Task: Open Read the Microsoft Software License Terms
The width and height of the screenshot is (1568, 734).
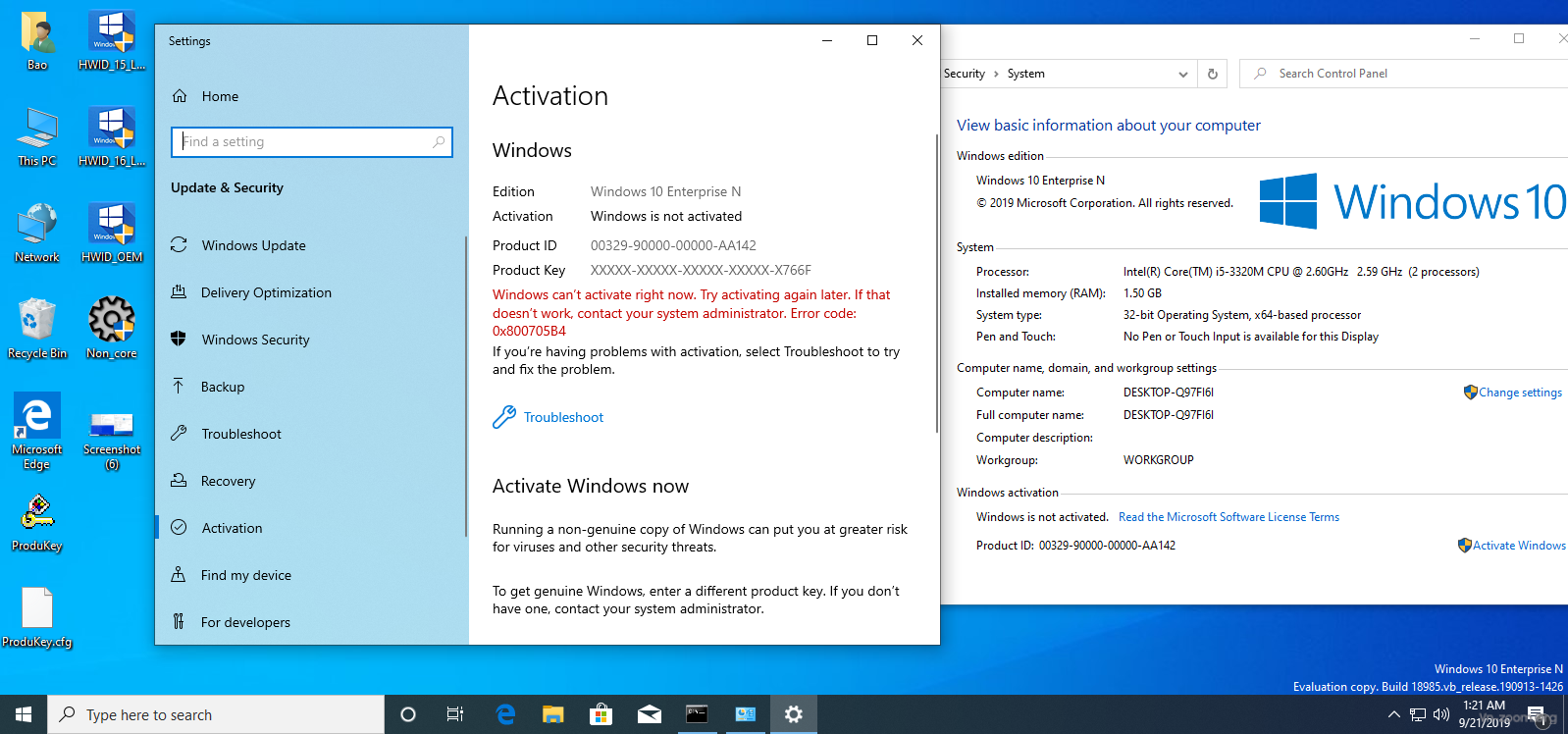Action: coord(1228,517)
